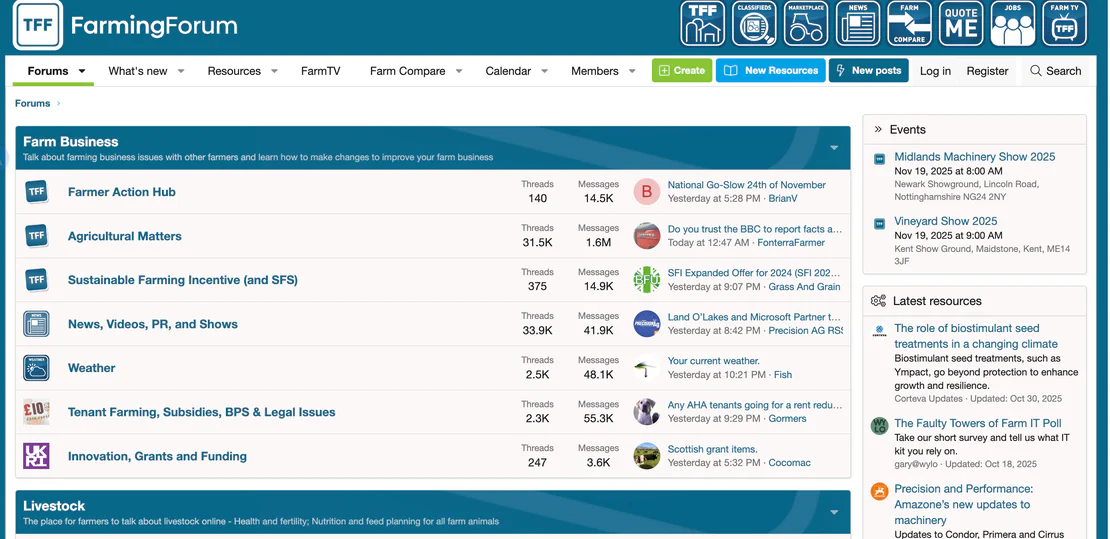The width and height of the screenshot is (1110, 539).
Task: Expand the Forums menu dropdown arrow
Action: click(x=81, y=71)
